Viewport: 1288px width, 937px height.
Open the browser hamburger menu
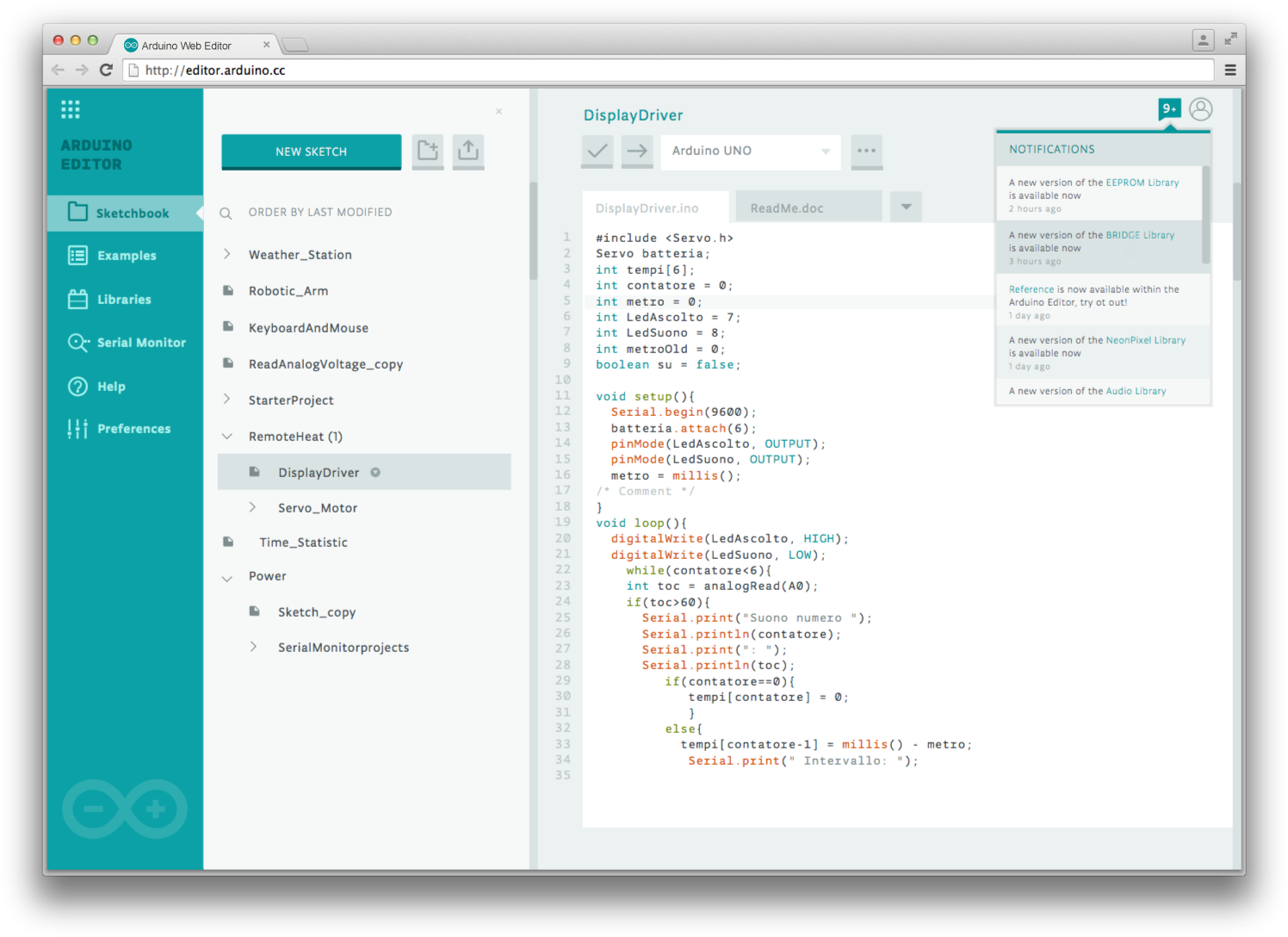coord(1230,70)
